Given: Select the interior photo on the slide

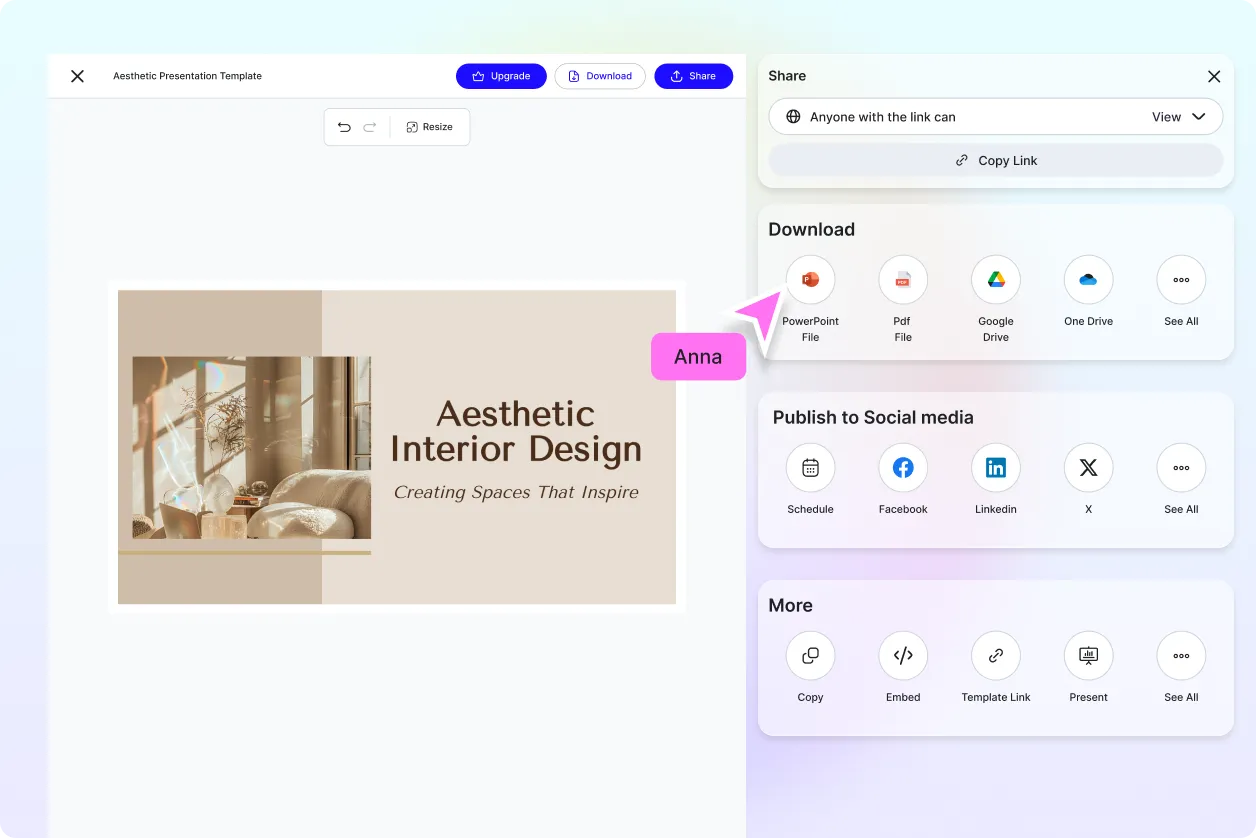Looking at the screenshot, I should [x=252, y=448].
